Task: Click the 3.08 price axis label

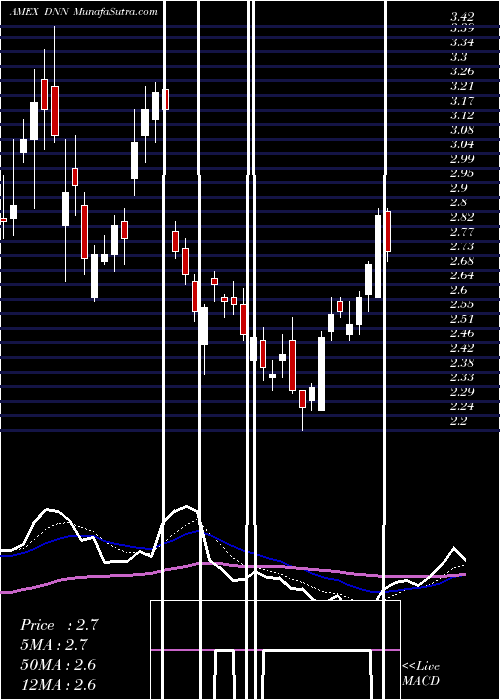Action: [462, 130]
